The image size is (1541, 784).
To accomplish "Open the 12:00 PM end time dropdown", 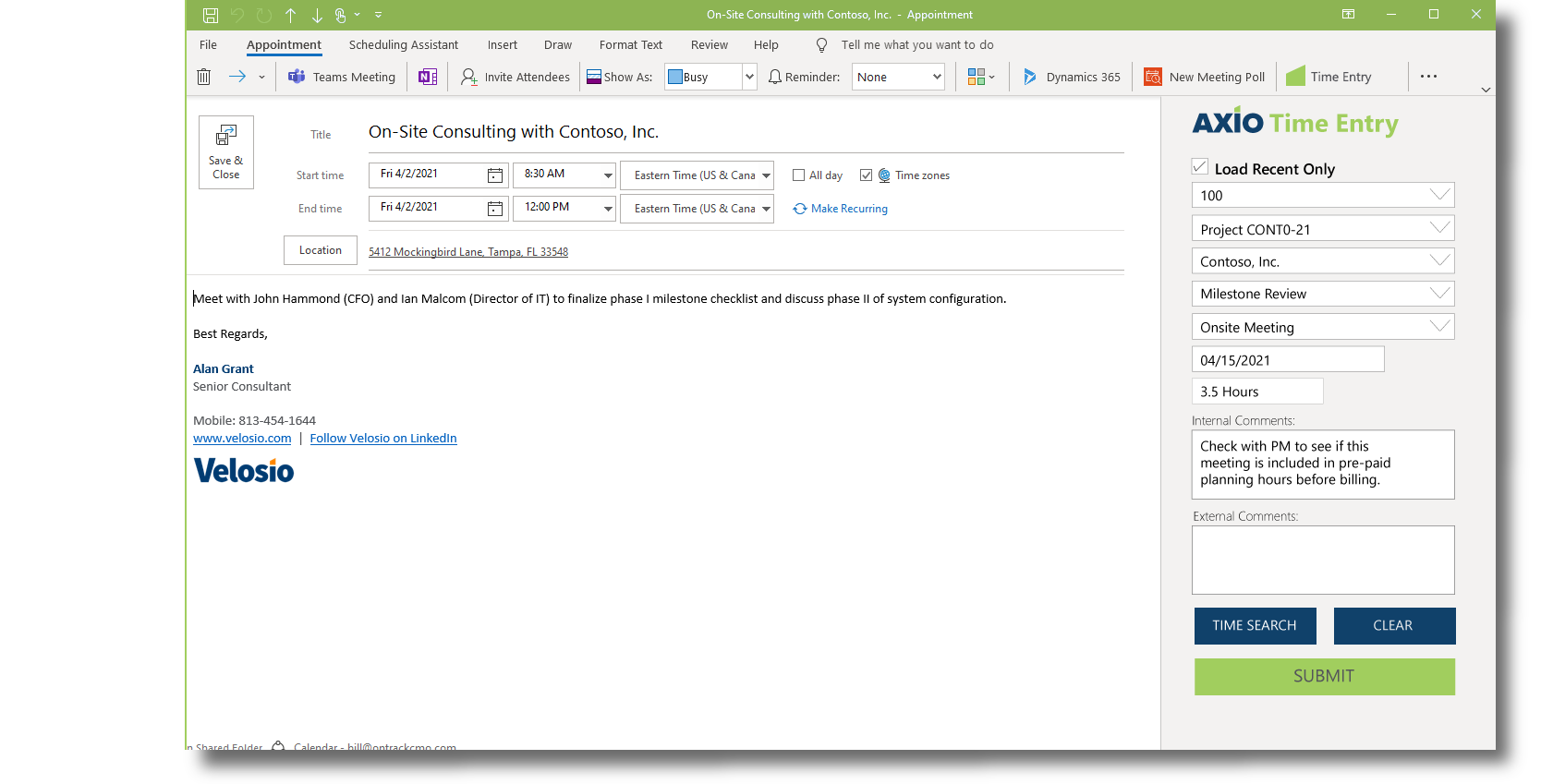I will 608,209.
